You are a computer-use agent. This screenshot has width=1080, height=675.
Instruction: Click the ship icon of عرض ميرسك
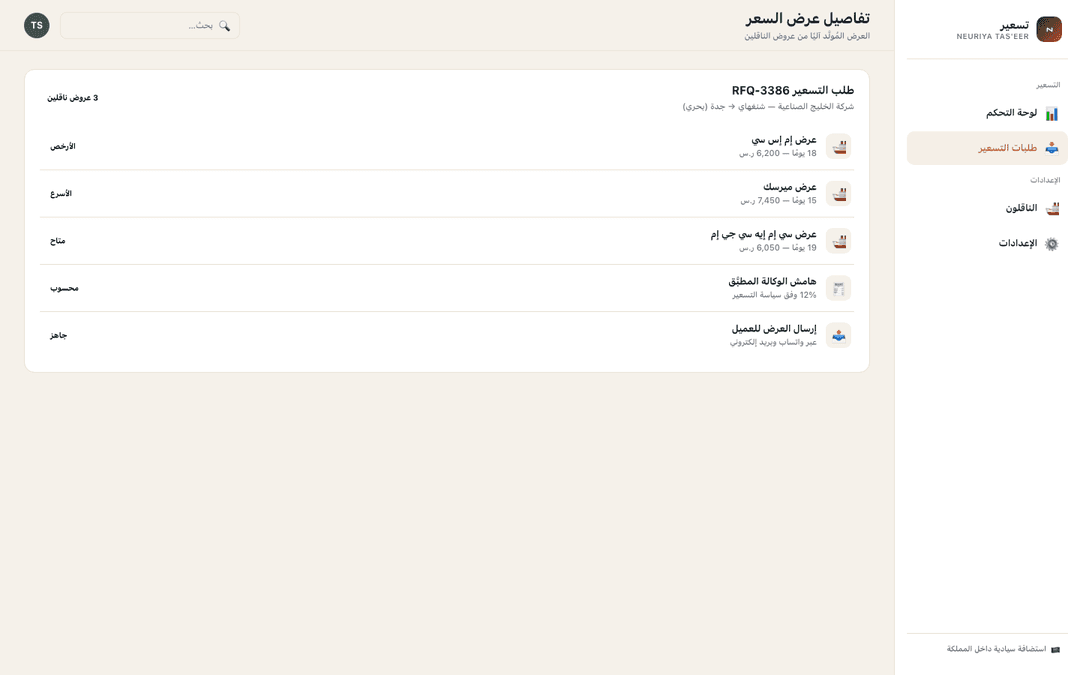(838, 194)
